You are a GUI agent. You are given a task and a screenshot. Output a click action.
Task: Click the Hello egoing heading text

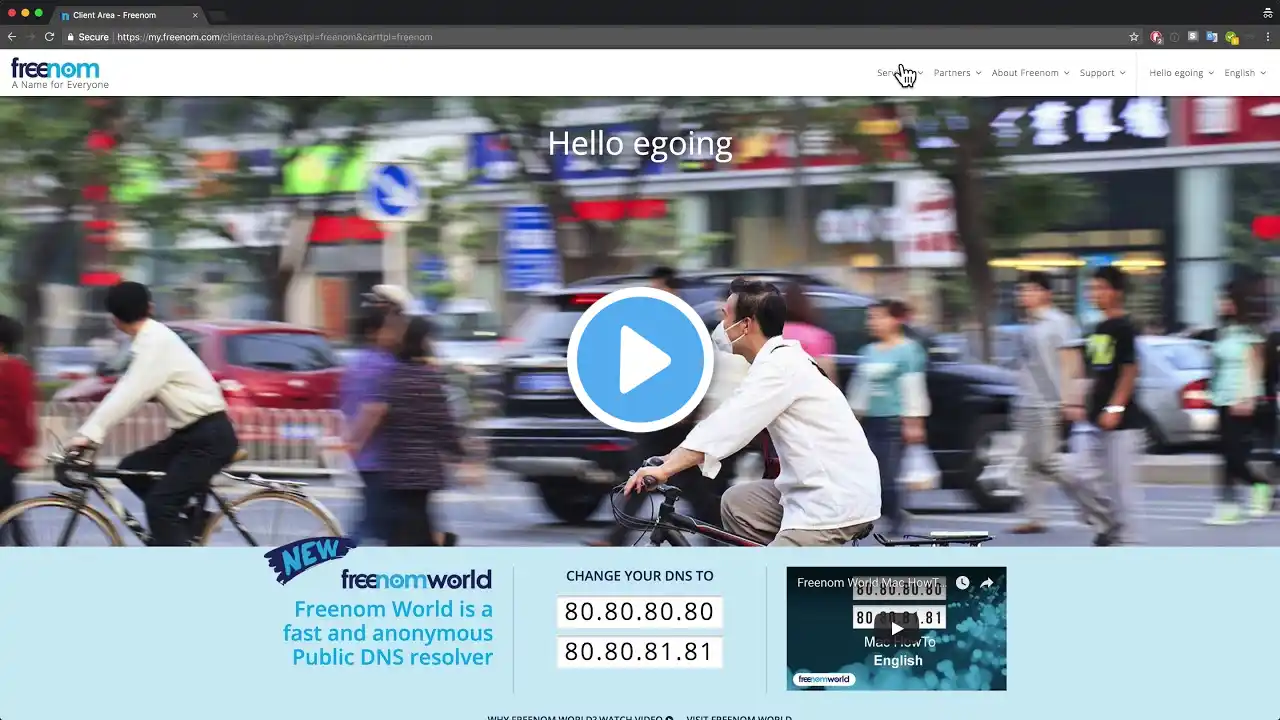(x=640, y=144)
